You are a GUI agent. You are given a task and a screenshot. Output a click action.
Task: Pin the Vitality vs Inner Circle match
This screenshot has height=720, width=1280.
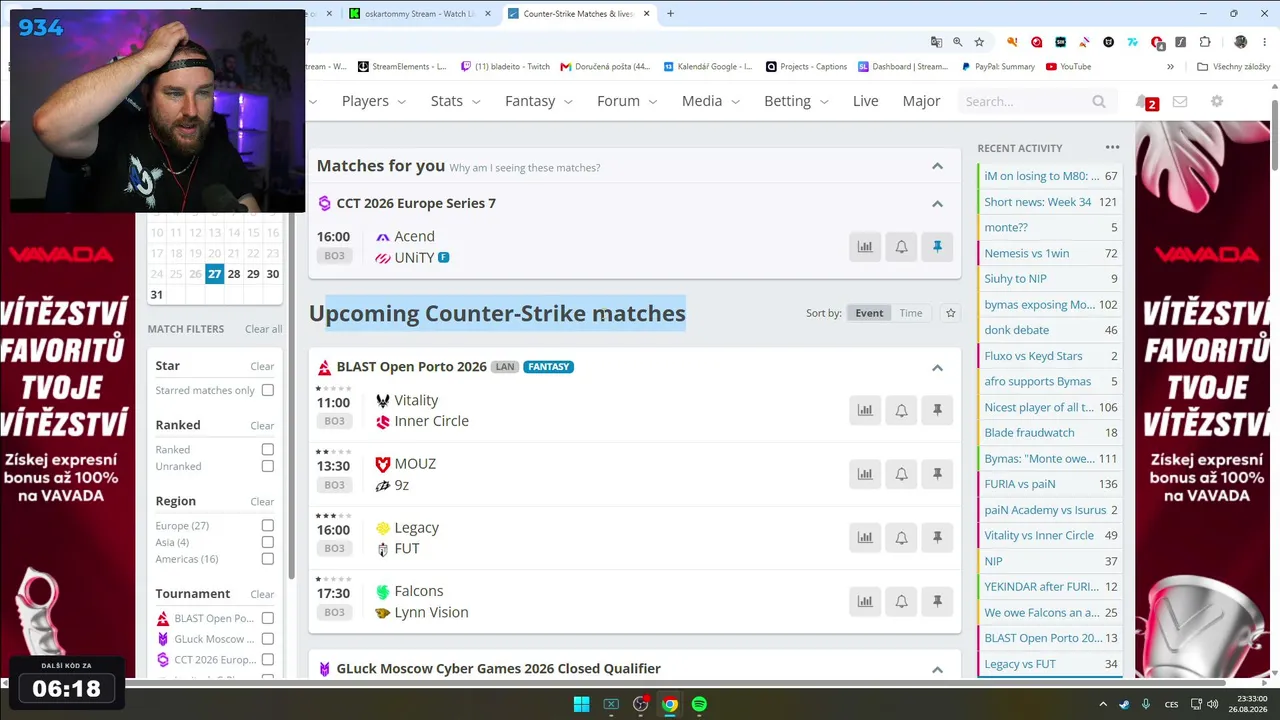click(x=937, y=410)
